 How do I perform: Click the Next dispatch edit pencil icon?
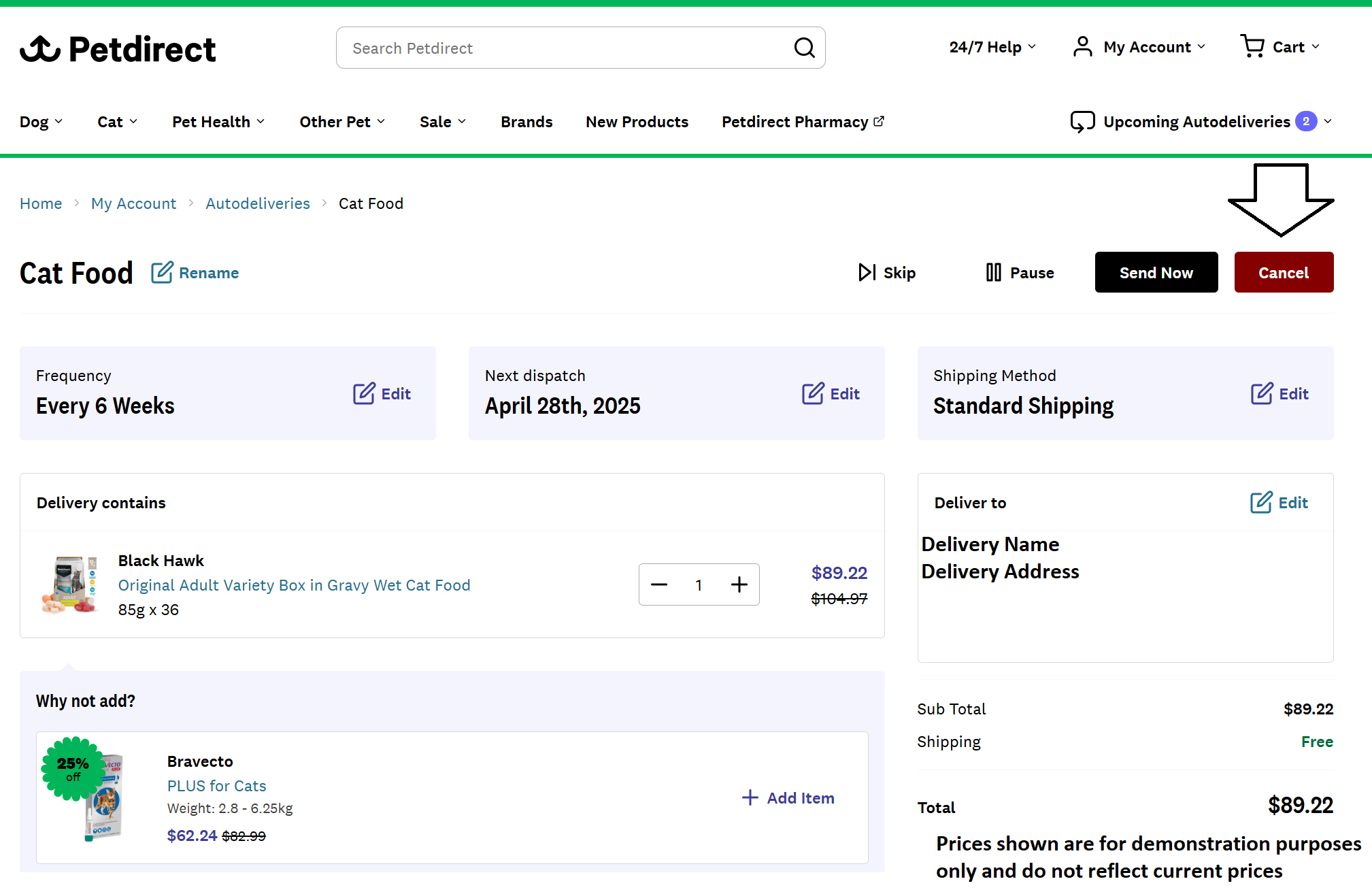813,394
